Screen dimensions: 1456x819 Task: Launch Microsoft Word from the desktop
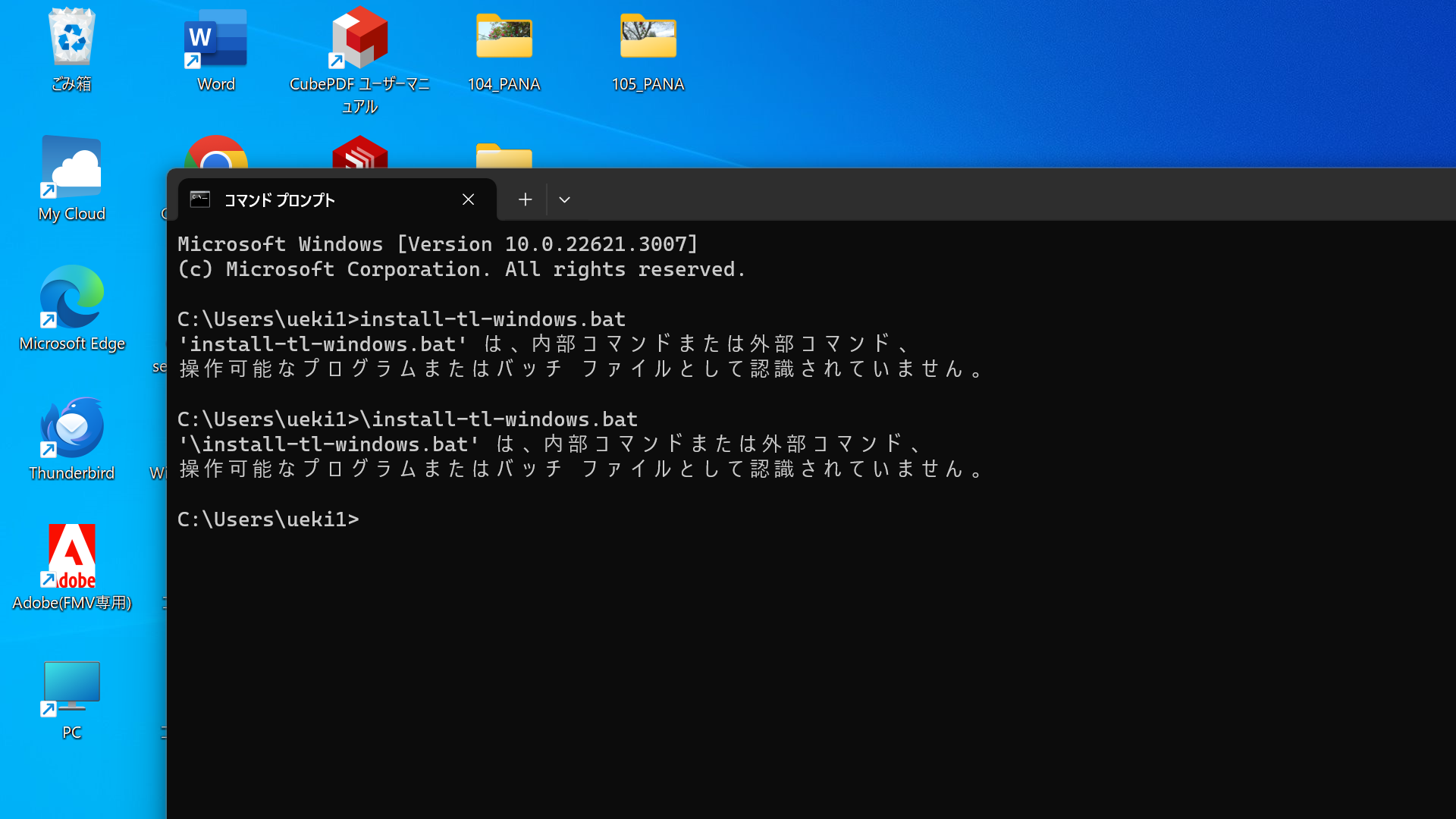pos(215,36)
